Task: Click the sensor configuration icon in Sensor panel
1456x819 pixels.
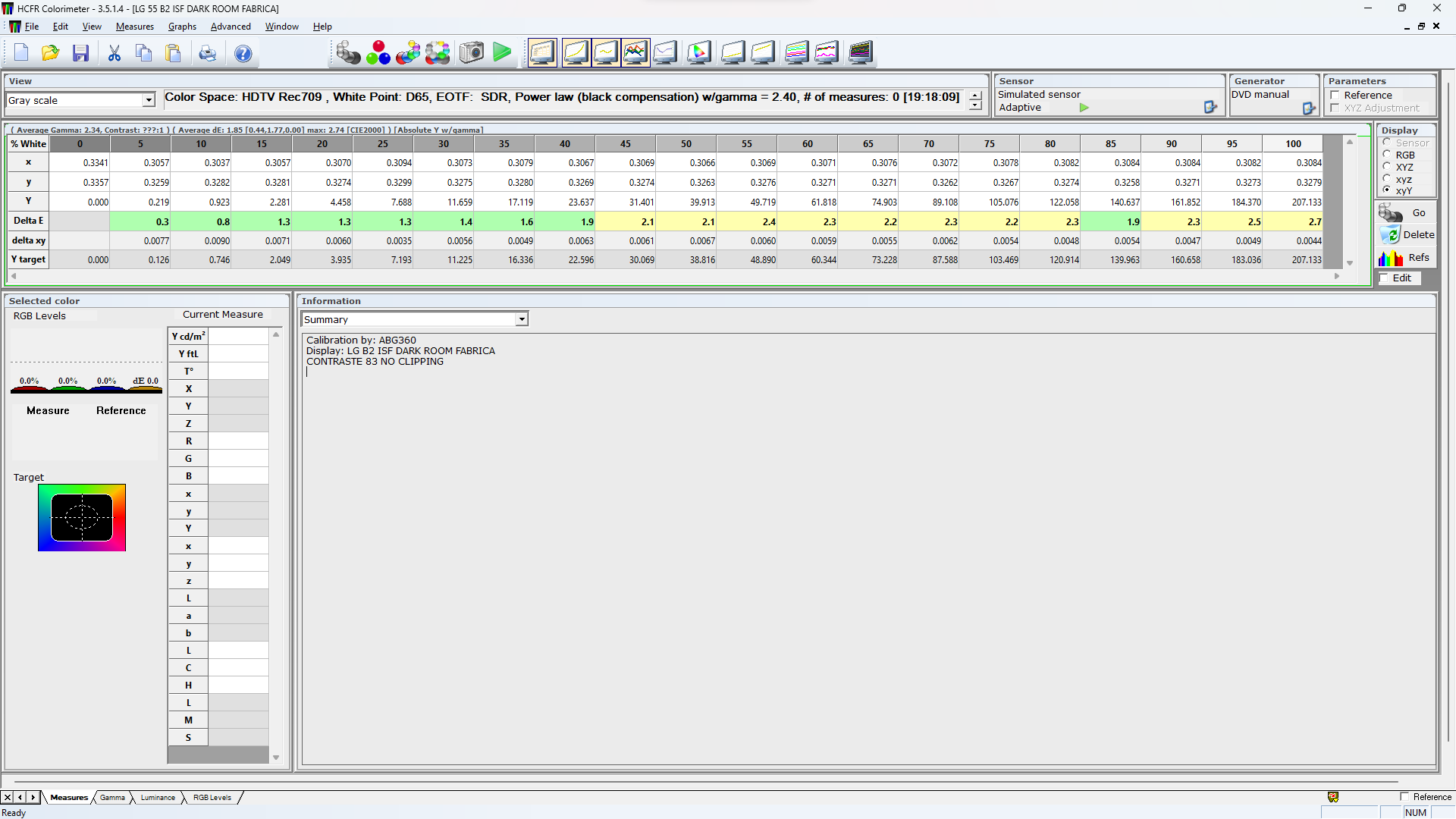Action: tap(1210, 108)
